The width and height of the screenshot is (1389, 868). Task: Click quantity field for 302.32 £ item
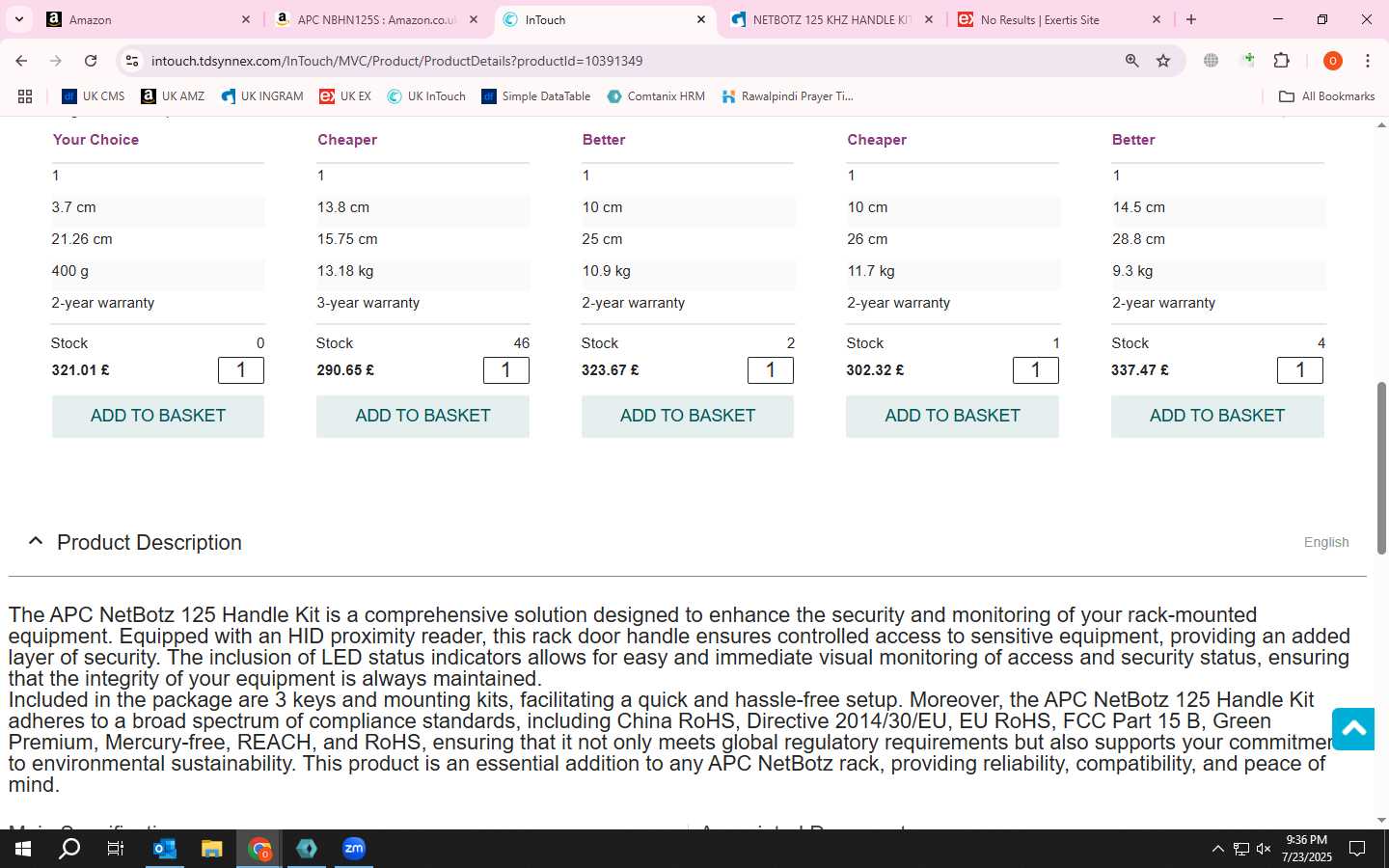pos(1036,370)
